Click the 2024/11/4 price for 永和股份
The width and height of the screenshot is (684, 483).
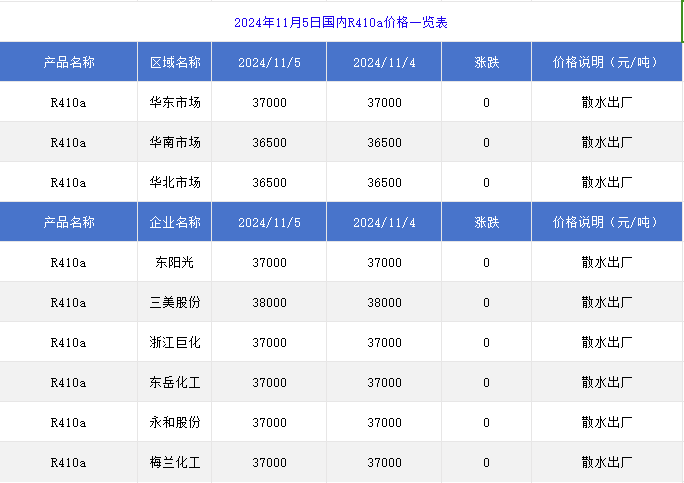coord(384,423)
